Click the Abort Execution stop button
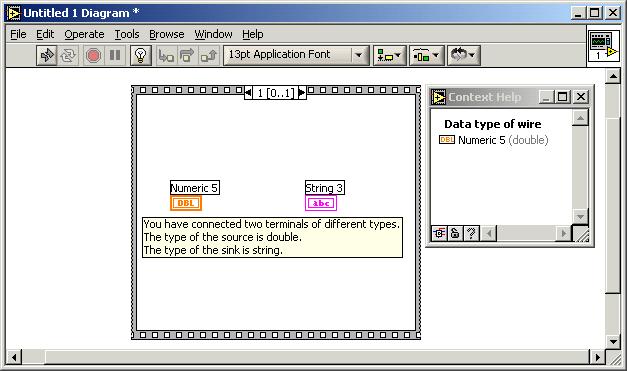Screen dimensions: 627x371 [93, 55]
